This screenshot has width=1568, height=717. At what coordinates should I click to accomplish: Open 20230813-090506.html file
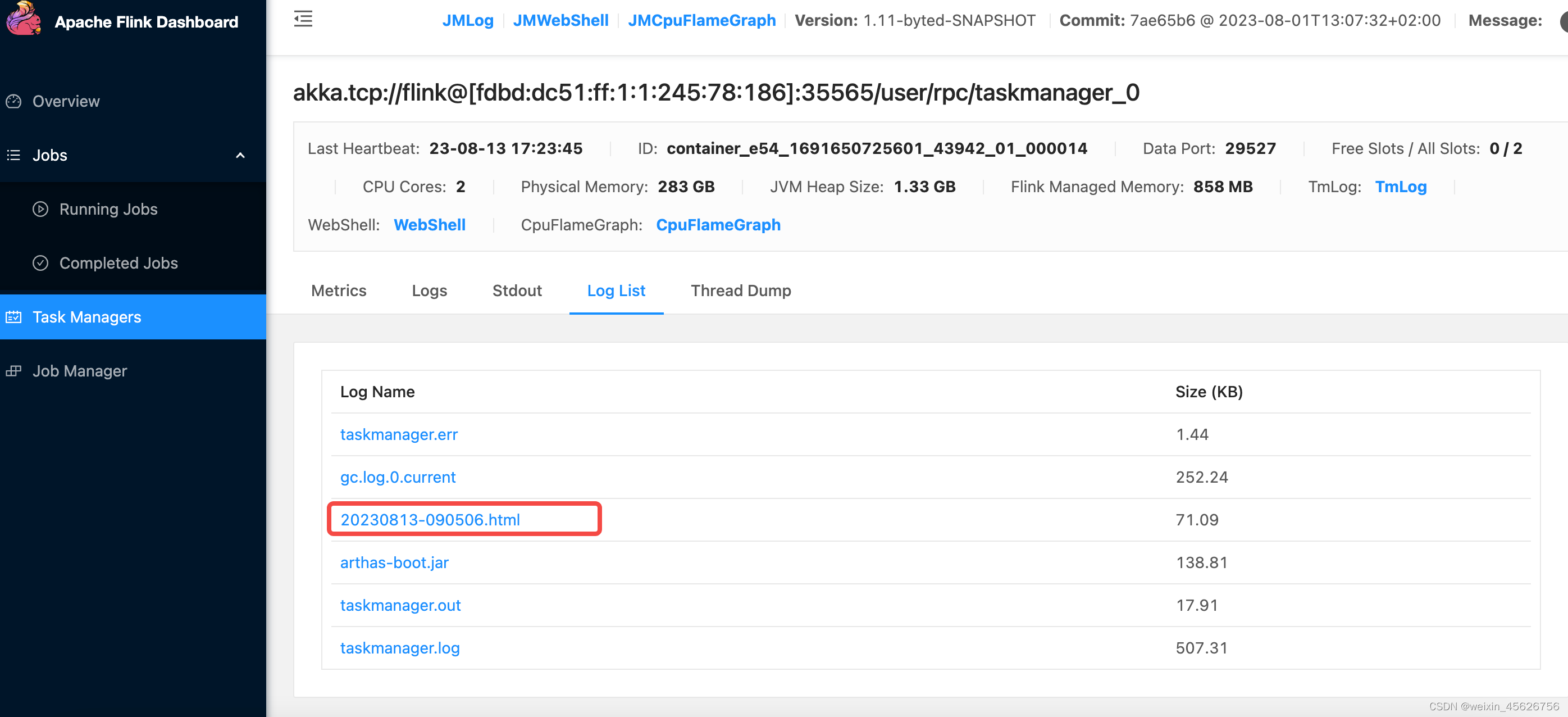(x=430, y=520)
